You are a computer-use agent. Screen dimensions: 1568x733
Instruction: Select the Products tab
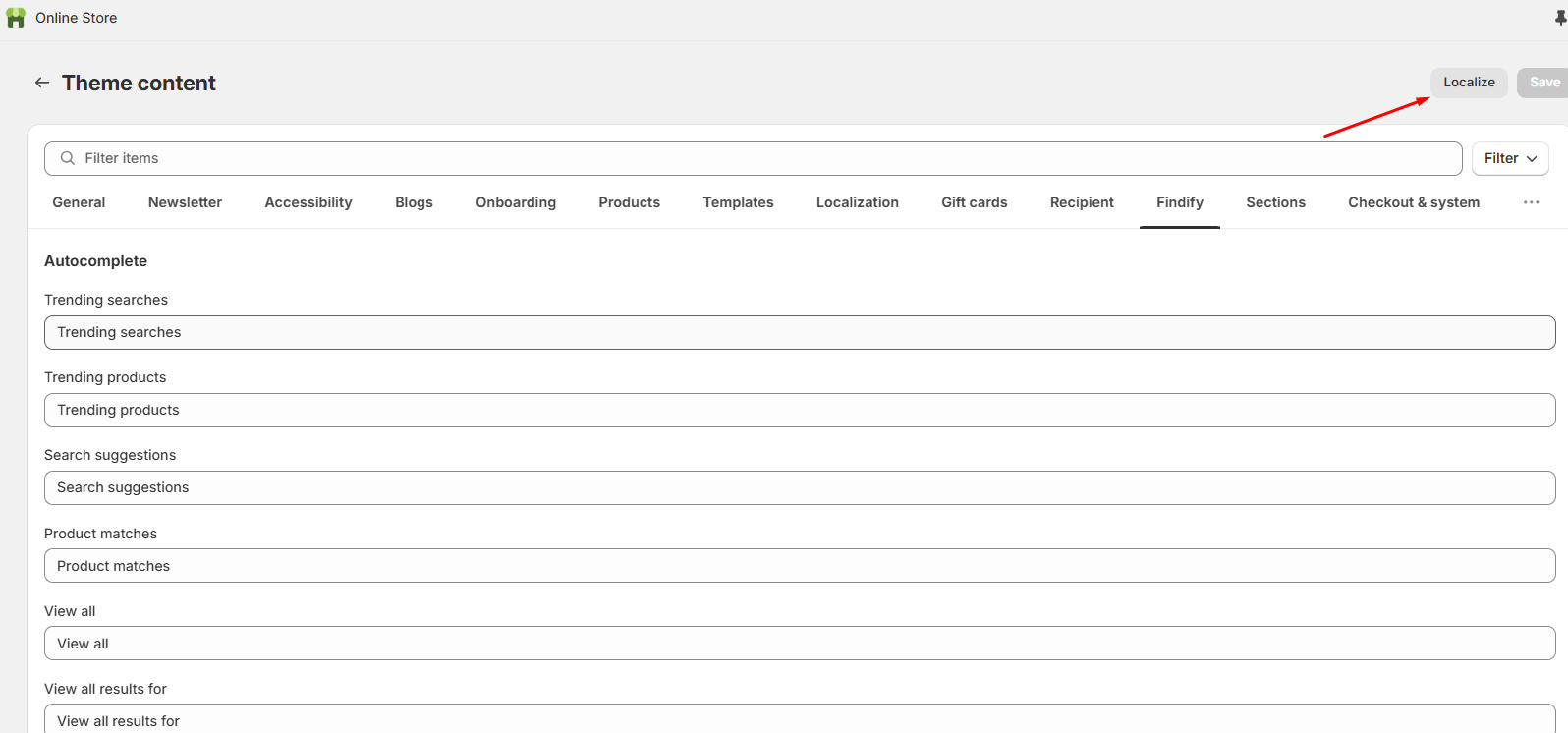629,202
